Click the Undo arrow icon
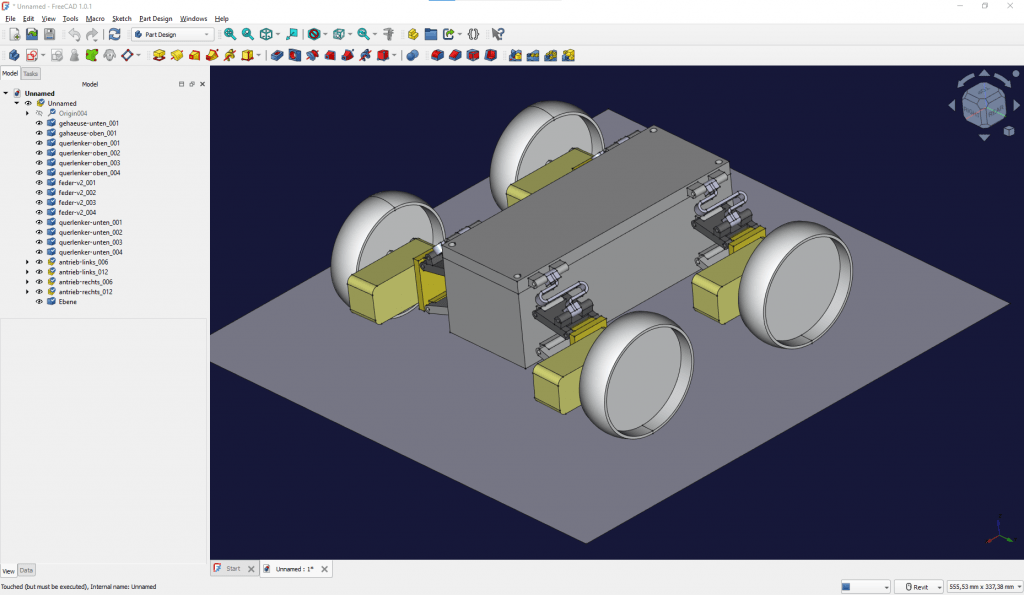The image size is (1024, 595). [x=74, y=35]
